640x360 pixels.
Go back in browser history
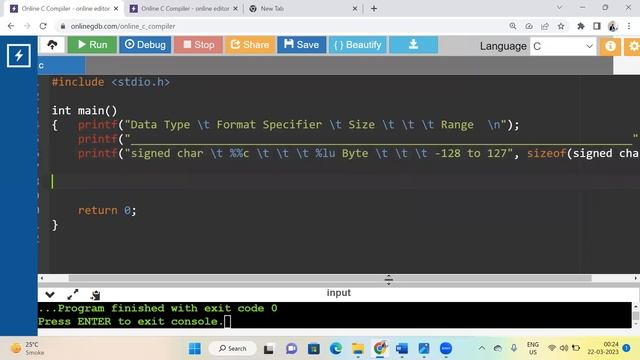coord(11,26)
